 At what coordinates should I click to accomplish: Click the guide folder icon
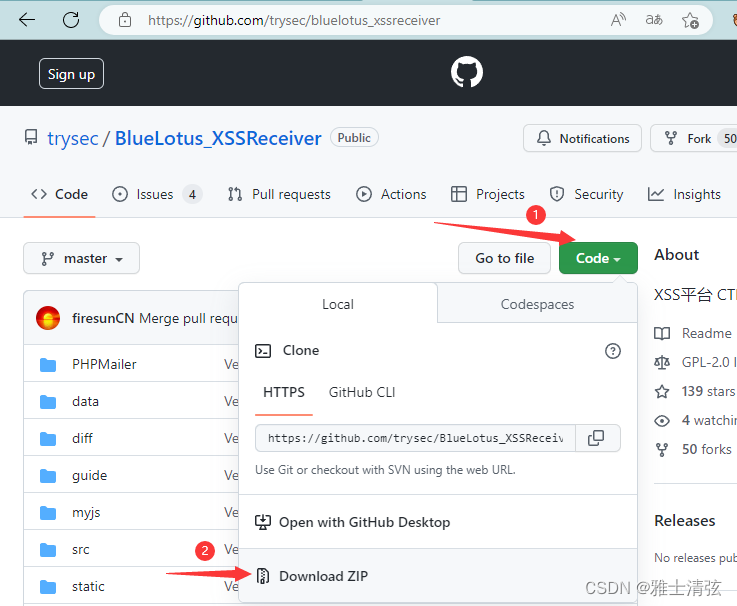click(48, 476)
